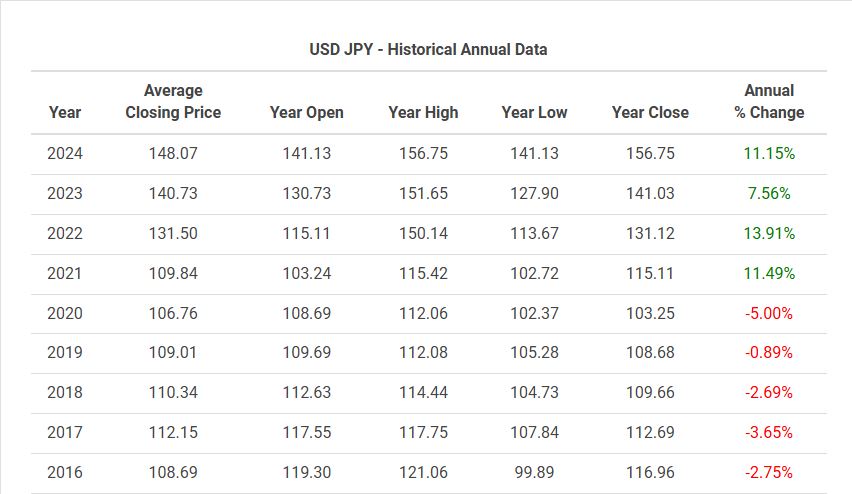Click the Year column header
852x494 pixels.
65,112
